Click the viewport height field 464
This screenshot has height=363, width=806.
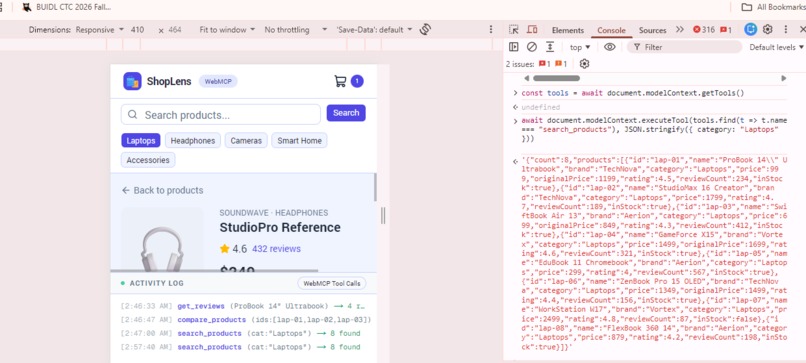(175, 30)
